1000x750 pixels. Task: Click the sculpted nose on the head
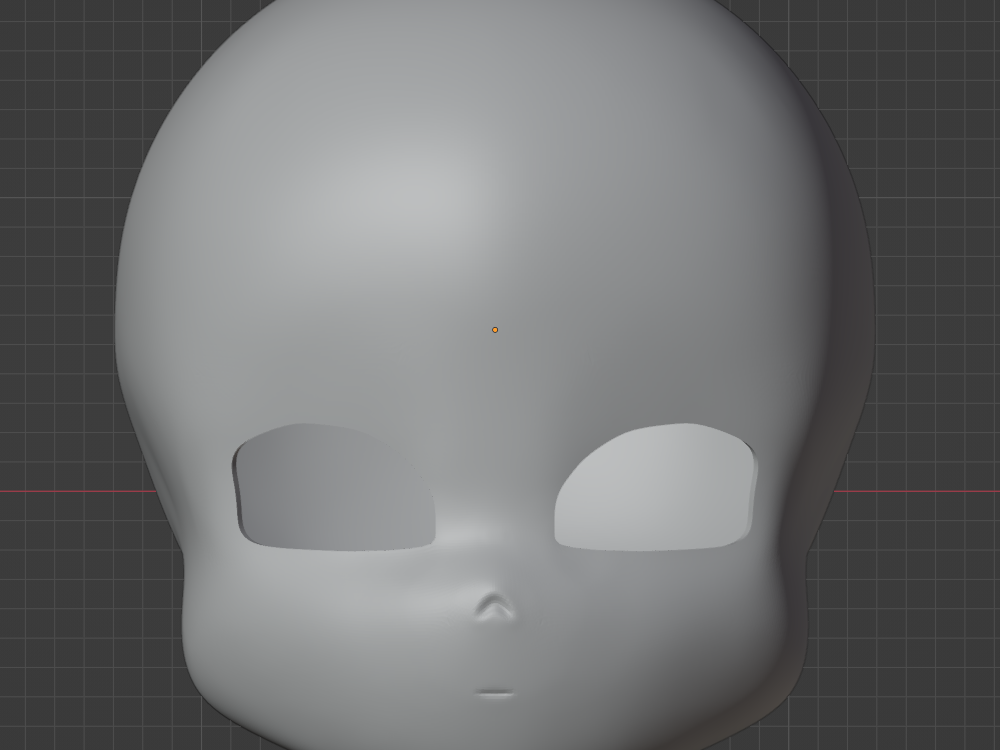click(x=494, y=607)
